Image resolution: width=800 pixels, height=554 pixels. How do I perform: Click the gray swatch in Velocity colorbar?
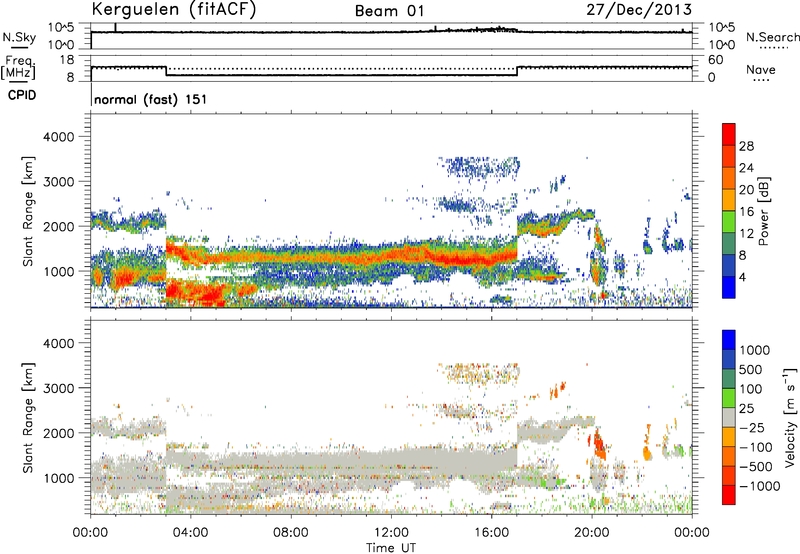(x=729, y=417)
